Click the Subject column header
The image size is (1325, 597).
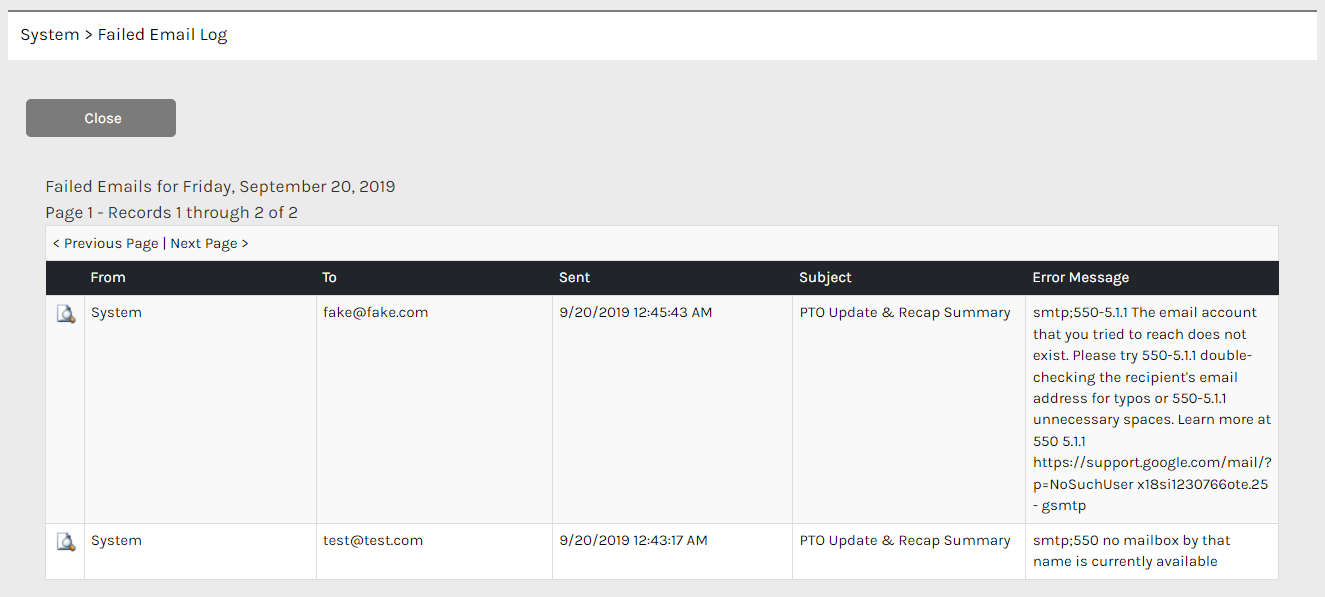click(x=825, y=277)
